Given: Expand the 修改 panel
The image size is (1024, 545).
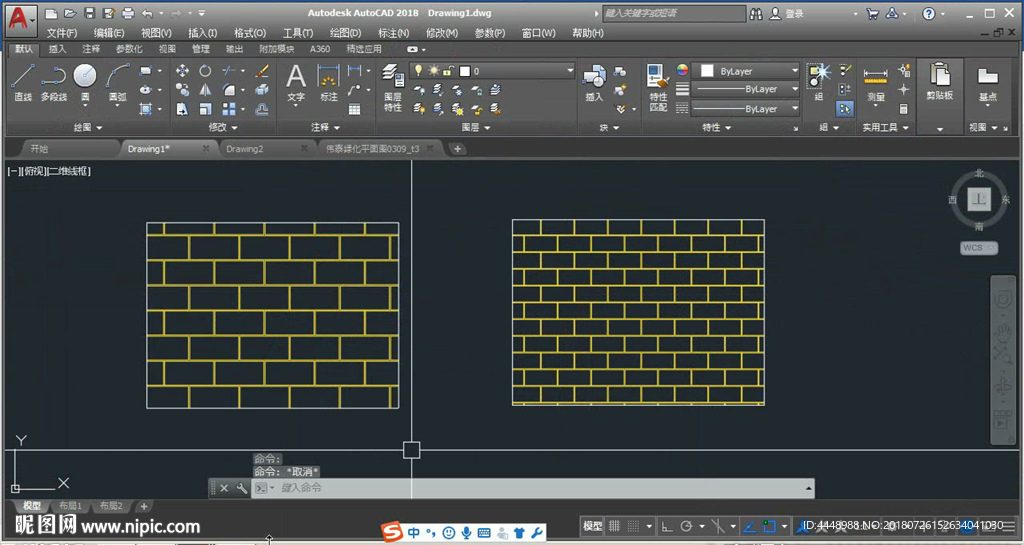Looking at the screenshot, I should pos(223,127).
